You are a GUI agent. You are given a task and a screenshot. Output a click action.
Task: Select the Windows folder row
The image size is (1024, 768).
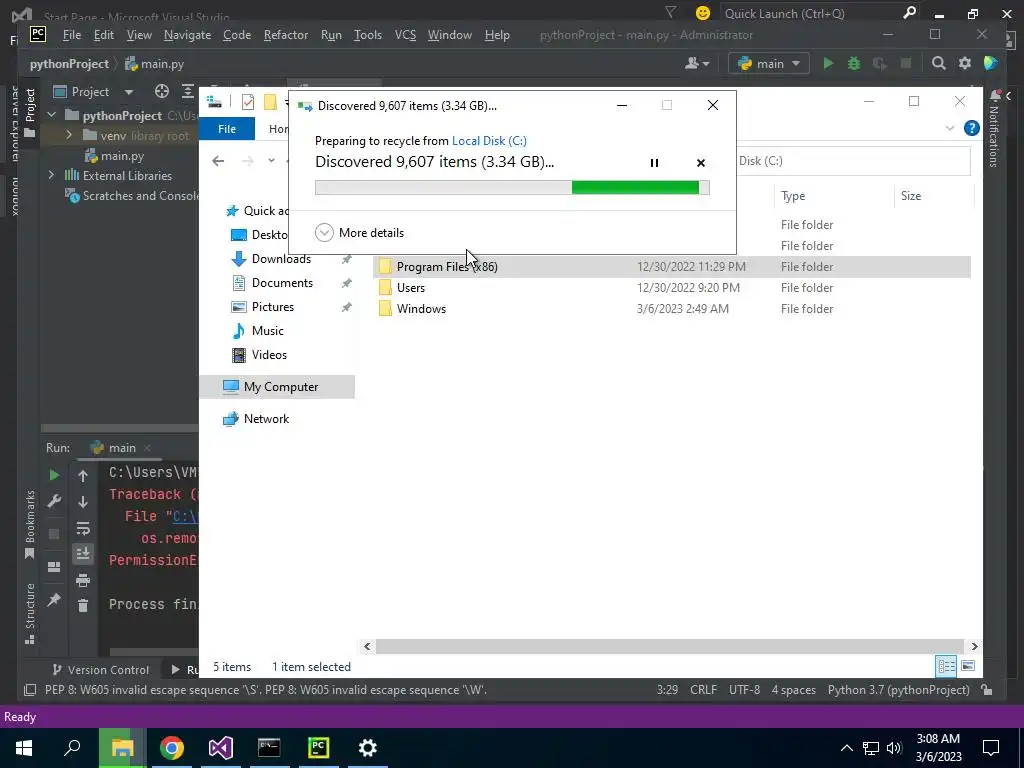671,308
